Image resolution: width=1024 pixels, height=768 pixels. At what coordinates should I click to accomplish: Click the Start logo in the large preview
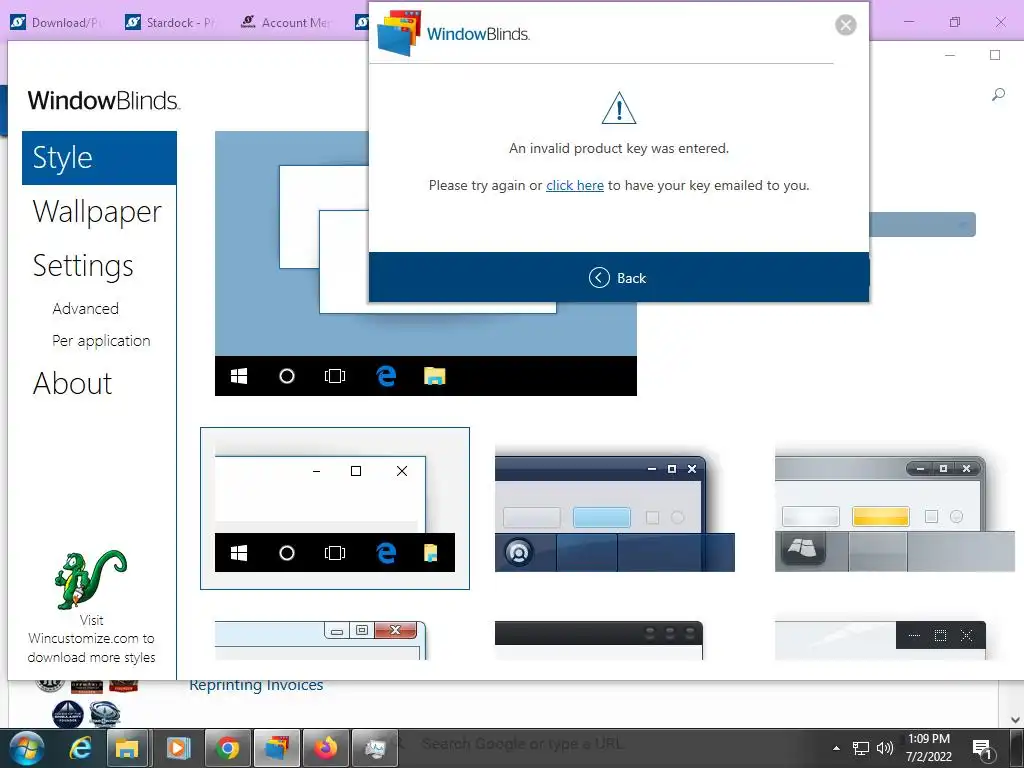tap(239, 376)
